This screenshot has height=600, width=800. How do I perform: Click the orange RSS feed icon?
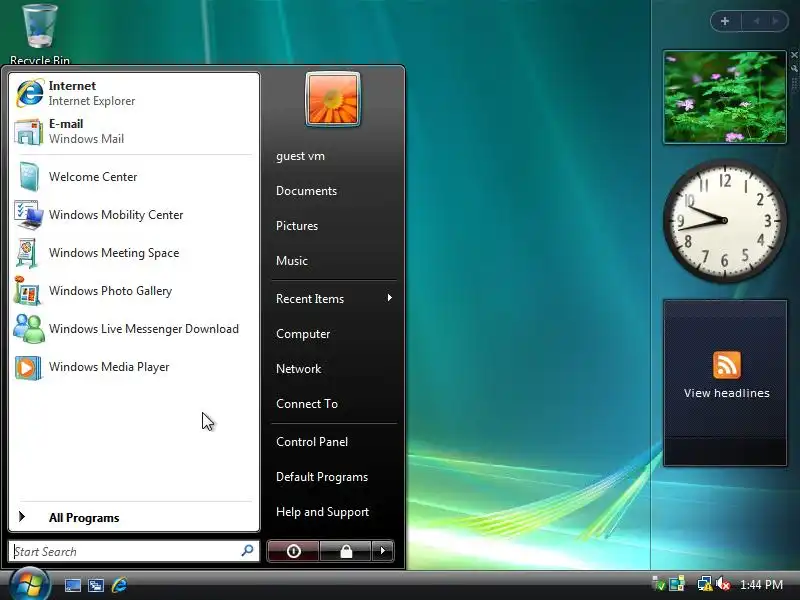point(727,365)
